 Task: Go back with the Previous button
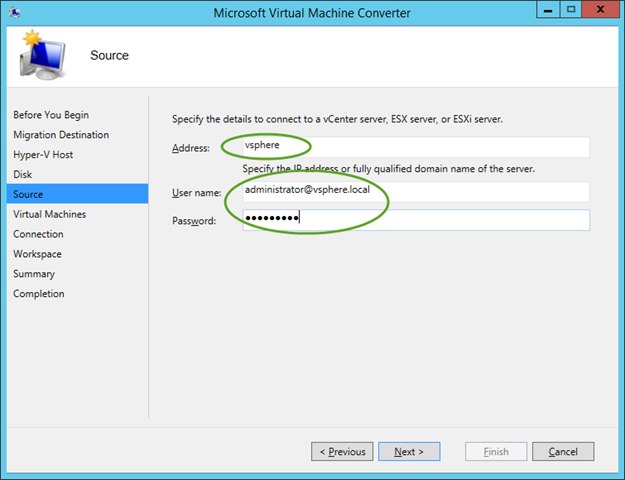tap(342, 451)
